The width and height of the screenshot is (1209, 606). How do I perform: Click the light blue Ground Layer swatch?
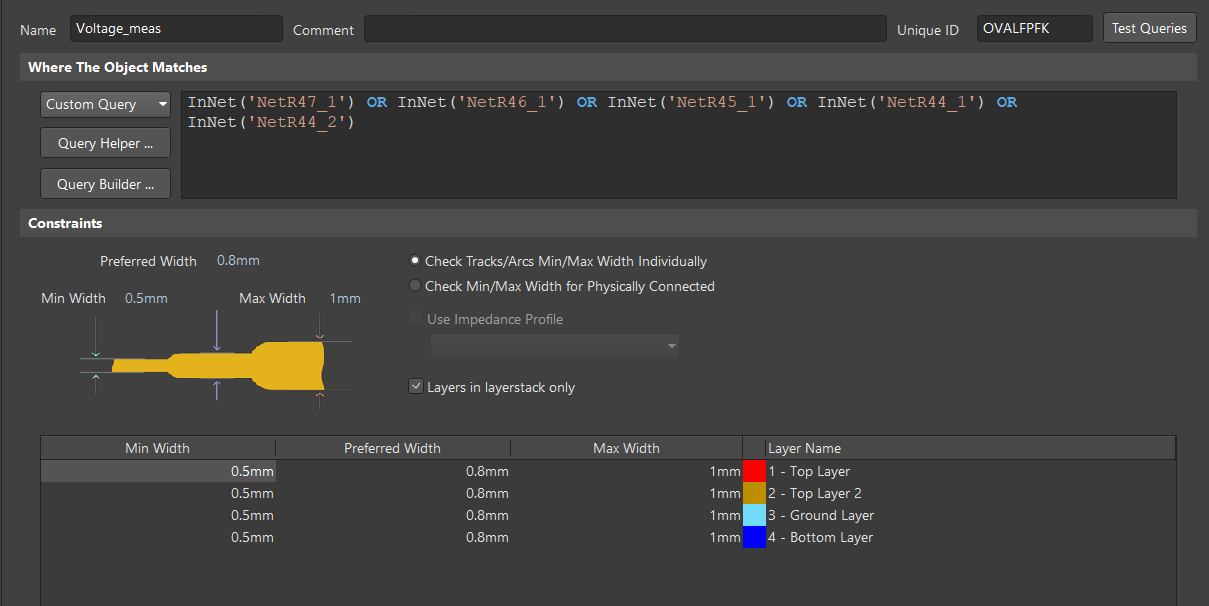pos(754,515)
